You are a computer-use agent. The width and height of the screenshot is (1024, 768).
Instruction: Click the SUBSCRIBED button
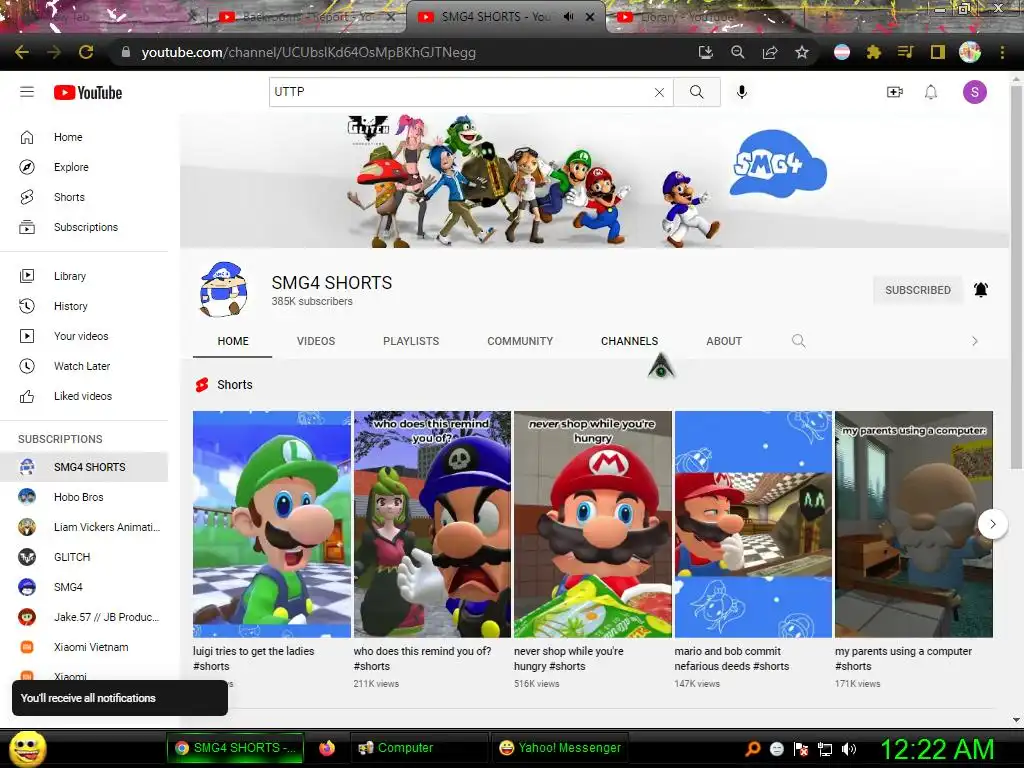pyautogui.click(x=918, y=290)
